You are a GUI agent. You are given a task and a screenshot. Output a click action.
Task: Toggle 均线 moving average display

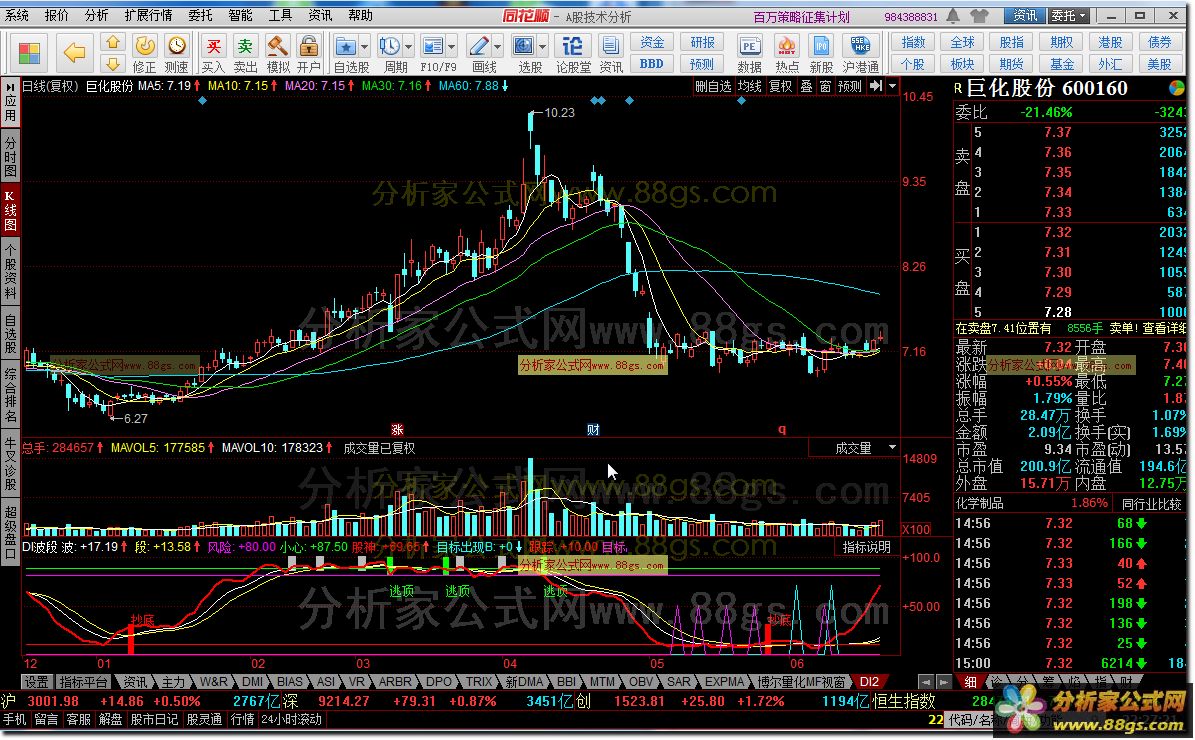(x=750, y=86)
